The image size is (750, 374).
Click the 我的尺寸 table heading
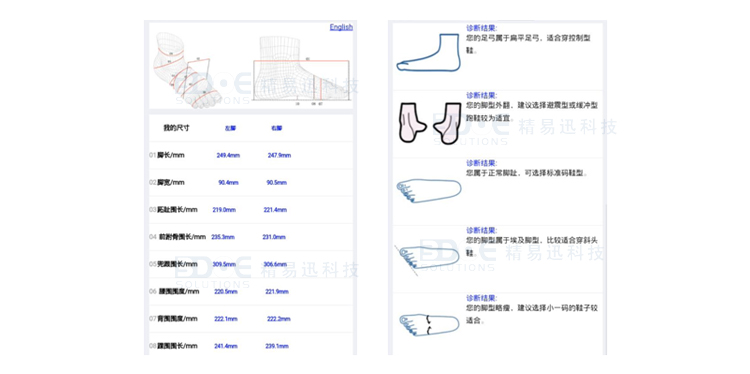tap(176, 128)
